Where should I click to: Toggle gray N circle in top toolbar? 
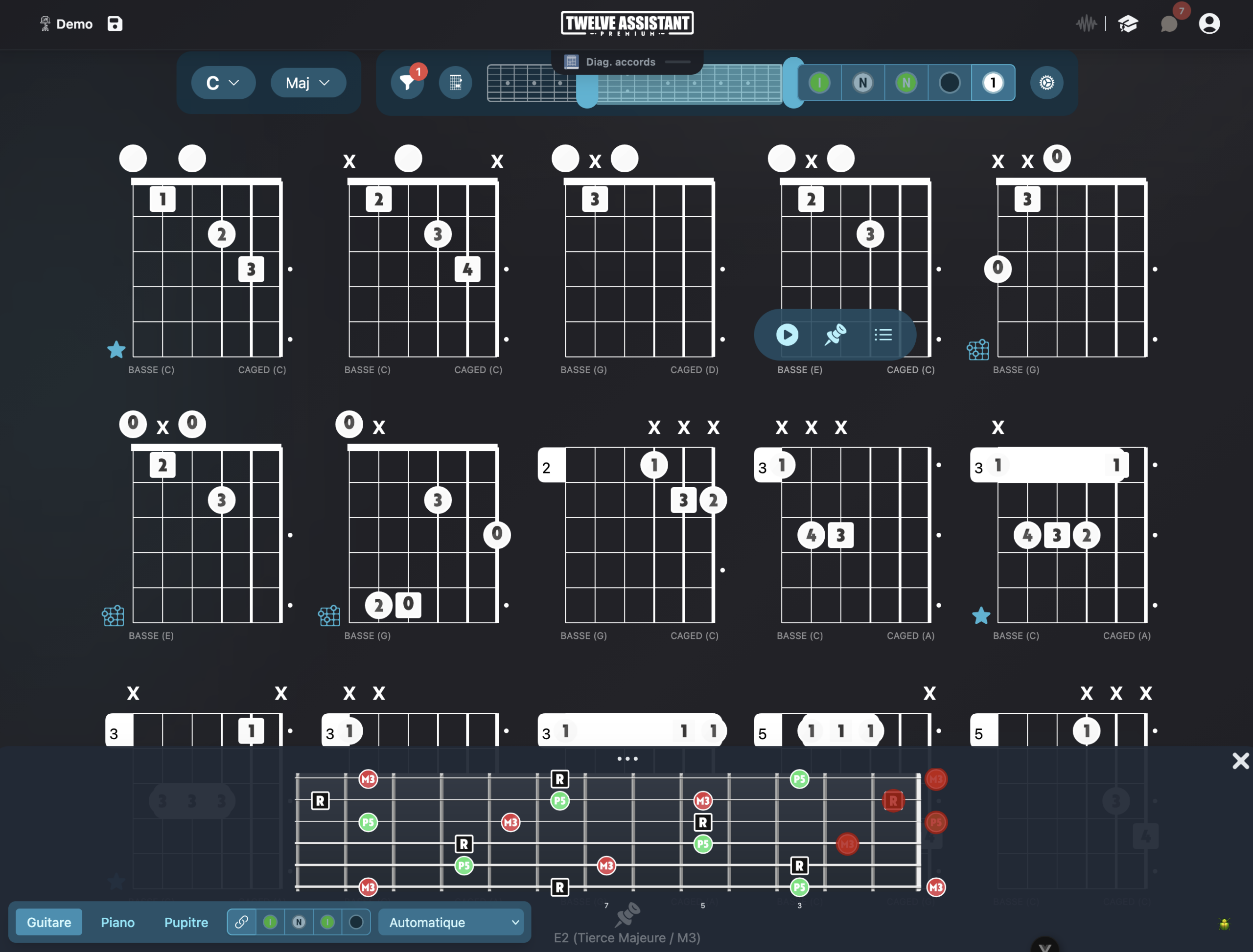point(863,83)
